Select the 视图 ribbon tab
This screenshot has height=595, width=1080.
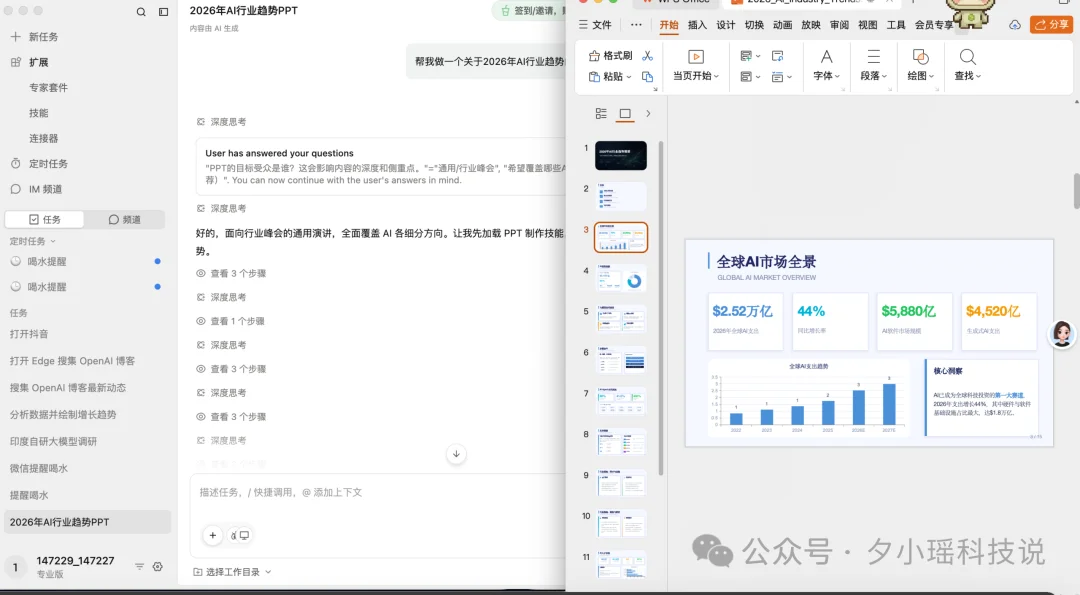point(867,25)
